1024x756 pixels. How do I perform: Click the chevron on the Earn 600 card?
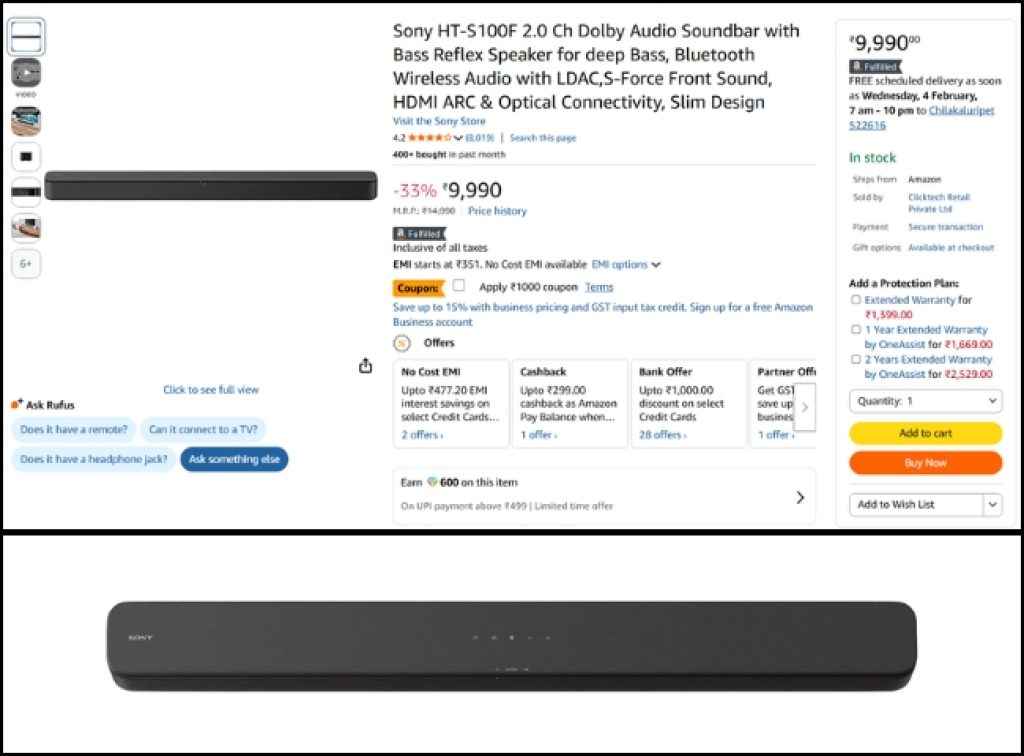pyautogui.click(x=800, y=497)
